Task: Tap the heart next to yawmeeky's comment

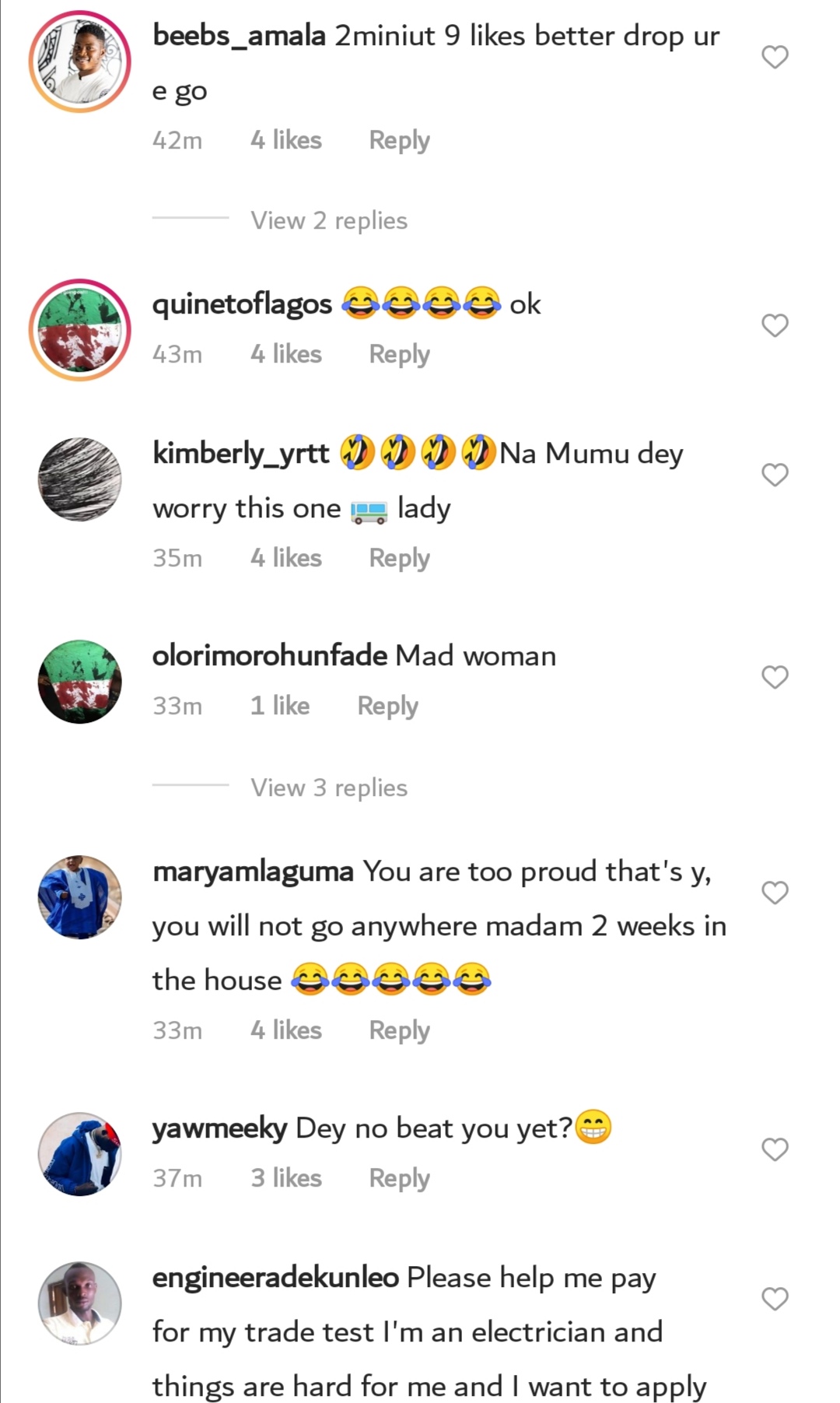Action: pyautogui.click(x=775, y=1149)
